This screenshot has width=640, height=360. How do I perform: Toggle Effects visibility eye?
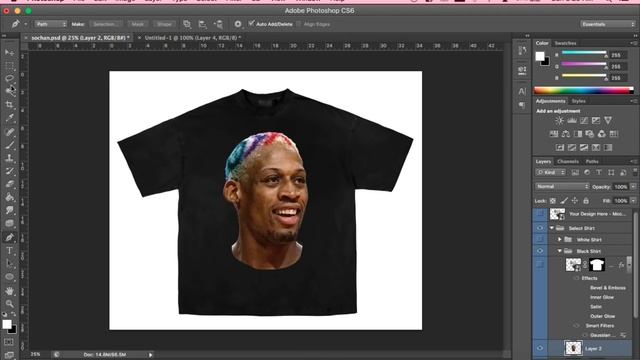click(576, 278)
